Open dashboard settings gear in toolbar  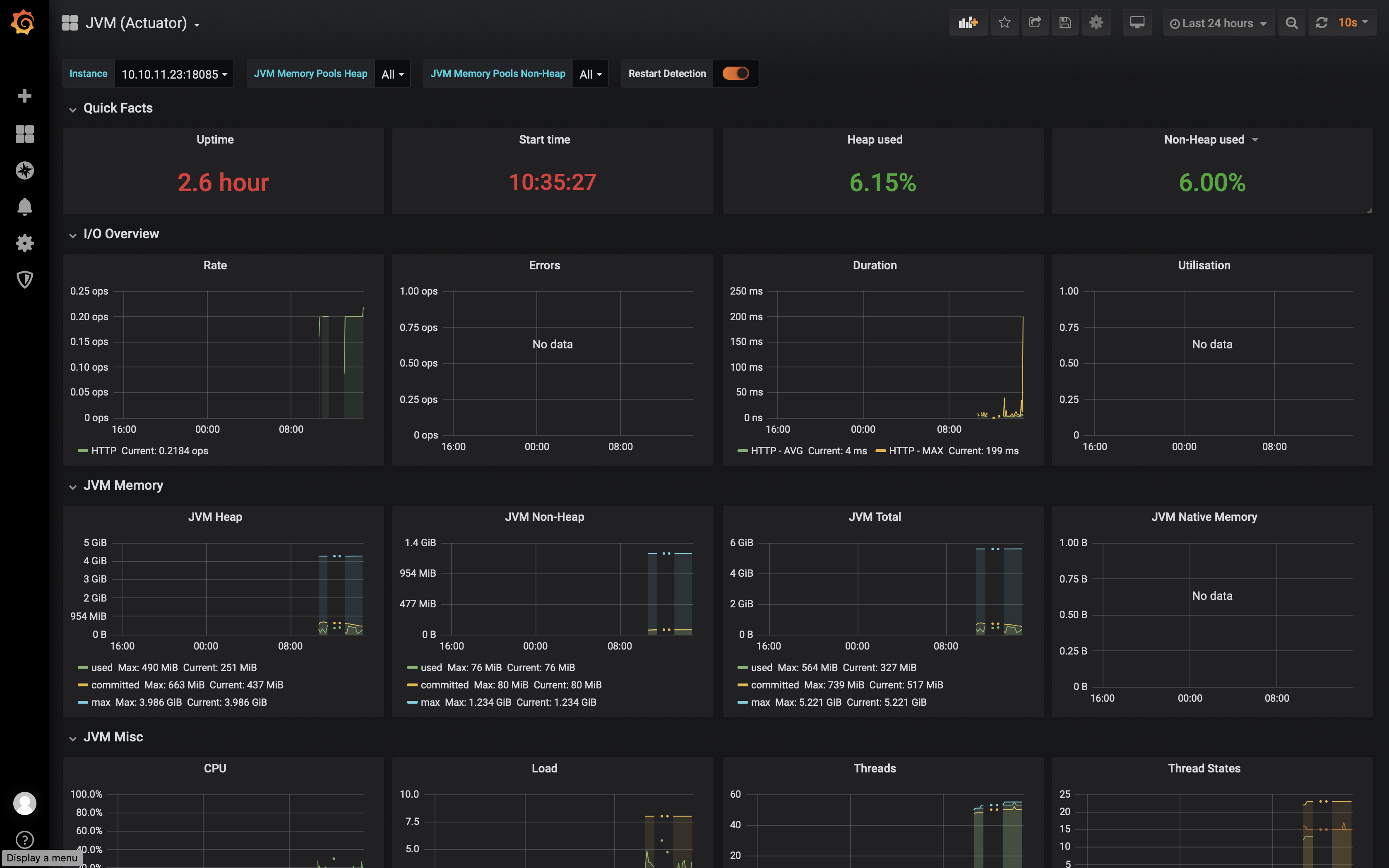pyautogui.click(x=1096, y=23)
